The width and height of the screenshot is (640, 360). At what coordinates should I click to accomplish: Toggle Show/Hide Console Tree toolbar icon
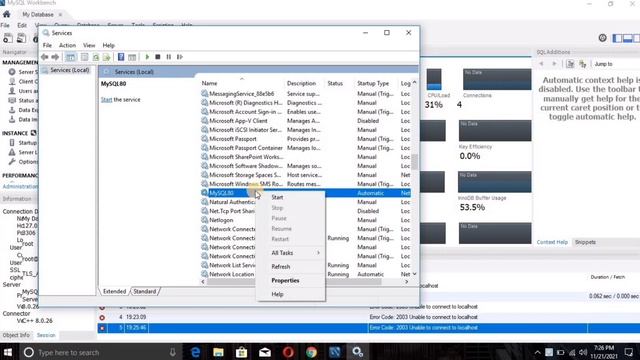pos(71,57)
